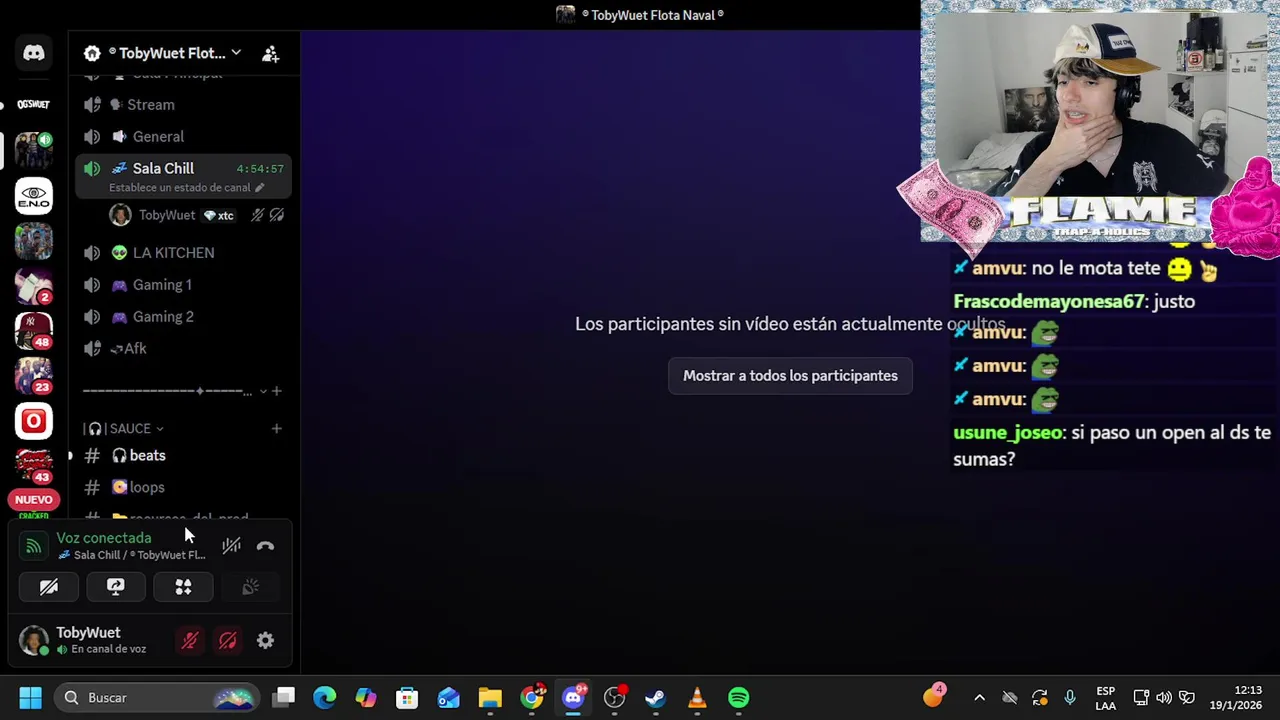Viewport: 1280px width, 720px height.
Task: Click the Discord taskbar icon
Action: (x=574, y=698)
